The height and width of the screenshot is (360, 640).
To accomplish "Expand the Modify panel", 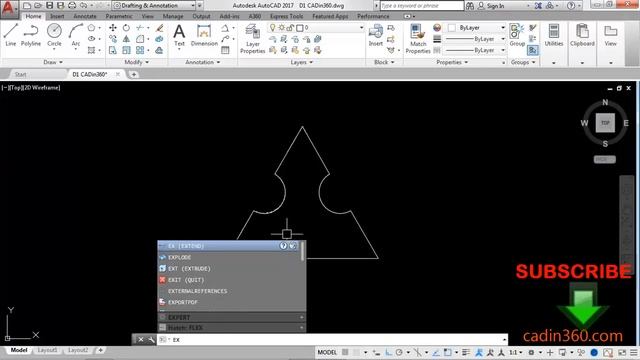I will coord(137,62).
